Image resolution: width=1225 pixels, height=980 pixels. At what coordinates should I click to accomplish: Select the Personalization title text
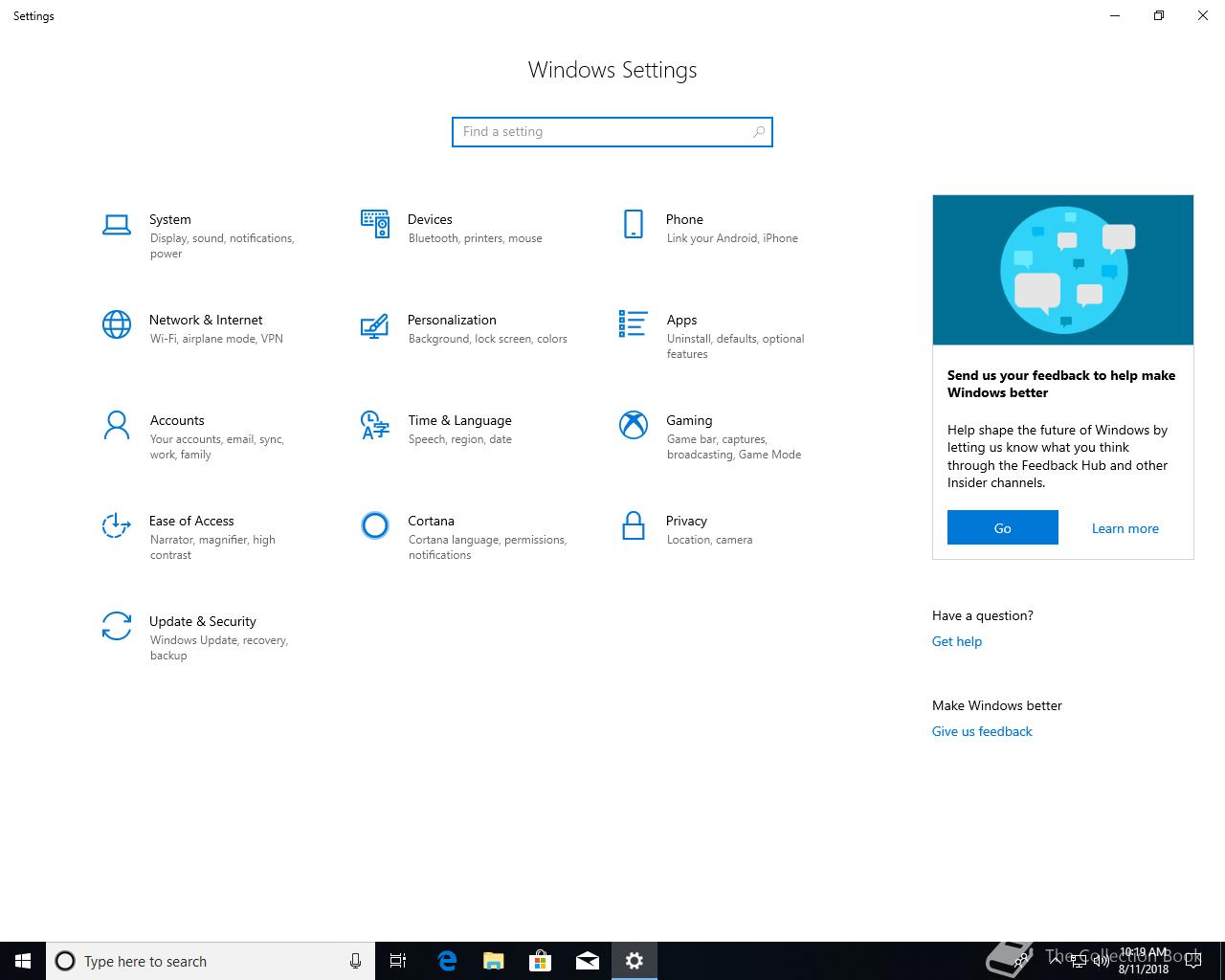pos(452,320)
